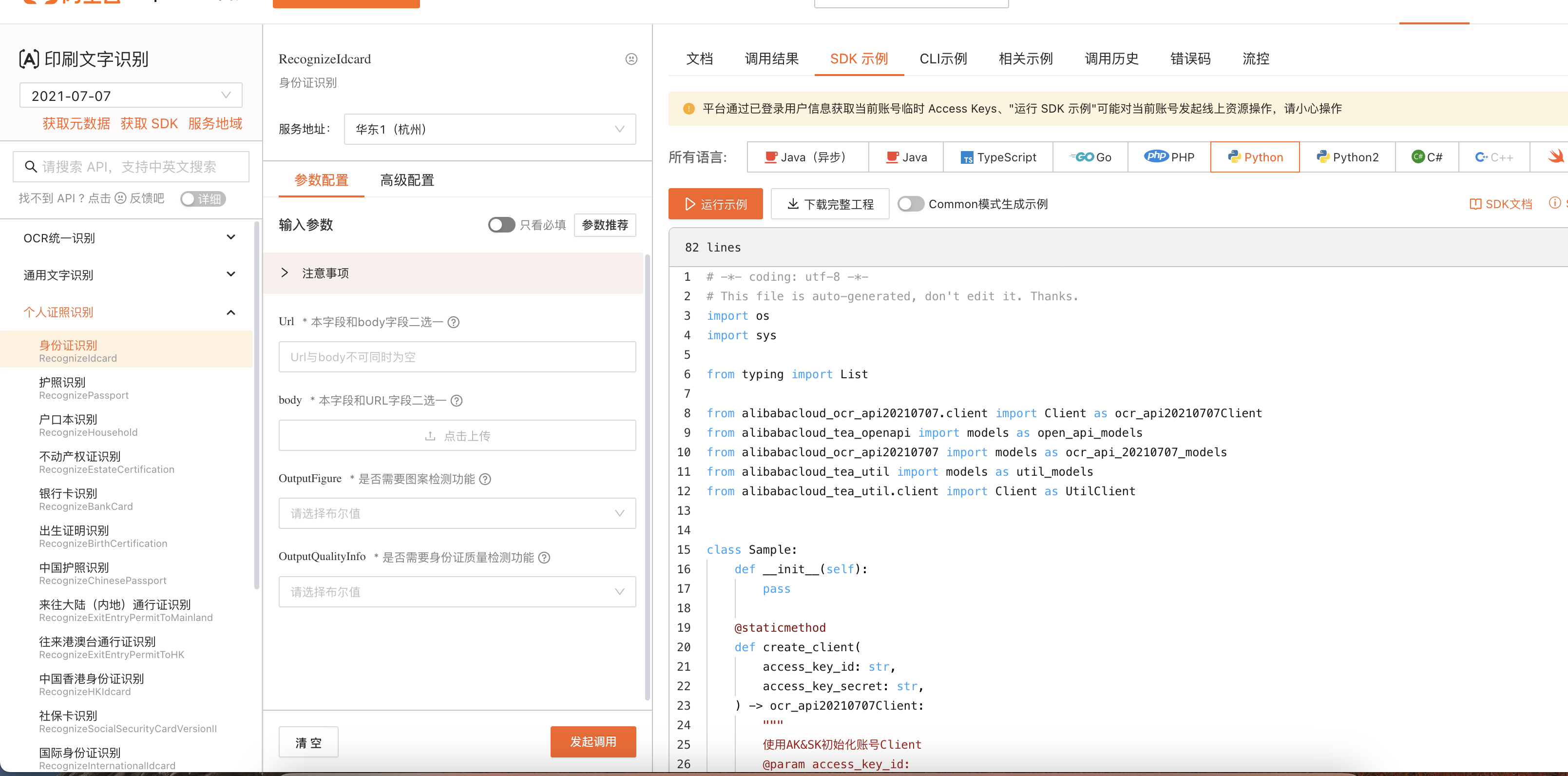The height and width of the screenshot is (776, 1568).
Task: Open the 流控 tab
Action: point(1256,58)
